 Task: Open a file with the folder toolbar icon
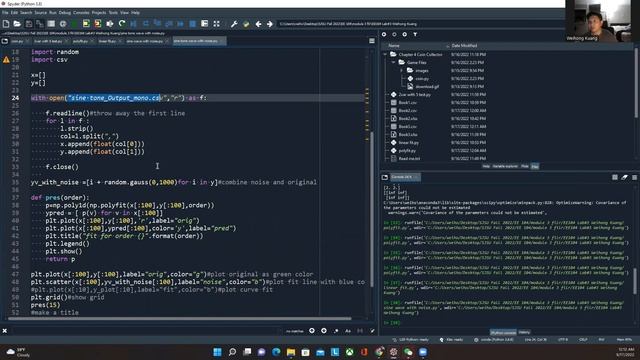[x=17, y=24]
